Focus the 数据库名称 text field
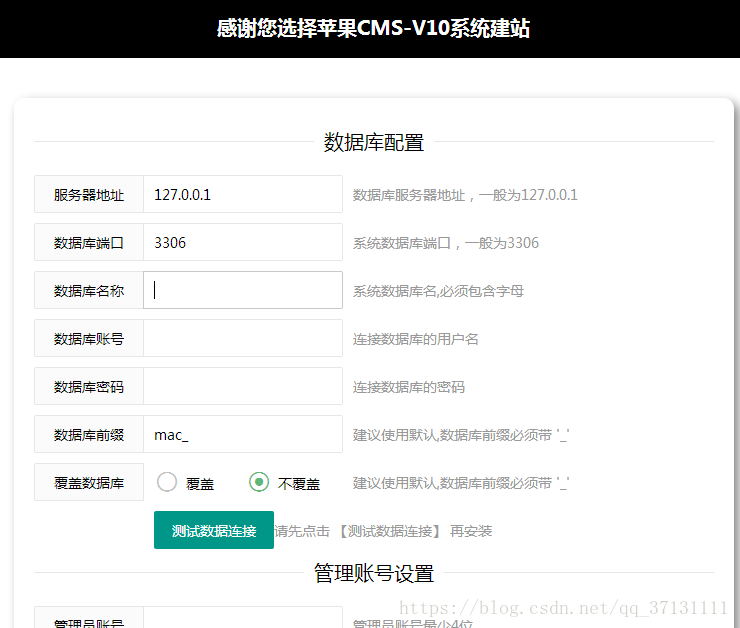 click(x=242, y=290)
